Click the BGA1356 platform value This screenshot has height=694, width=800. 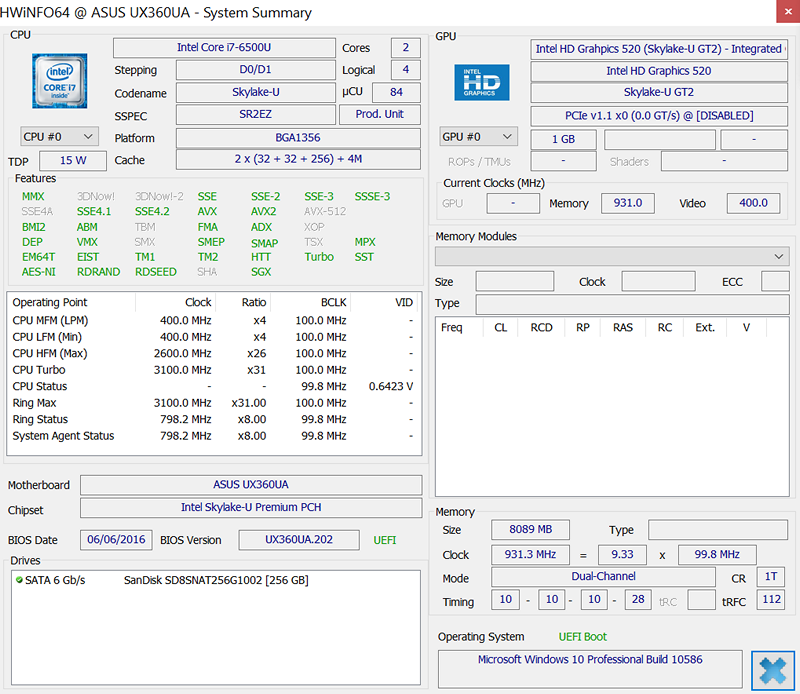click(x=298, y=138)
